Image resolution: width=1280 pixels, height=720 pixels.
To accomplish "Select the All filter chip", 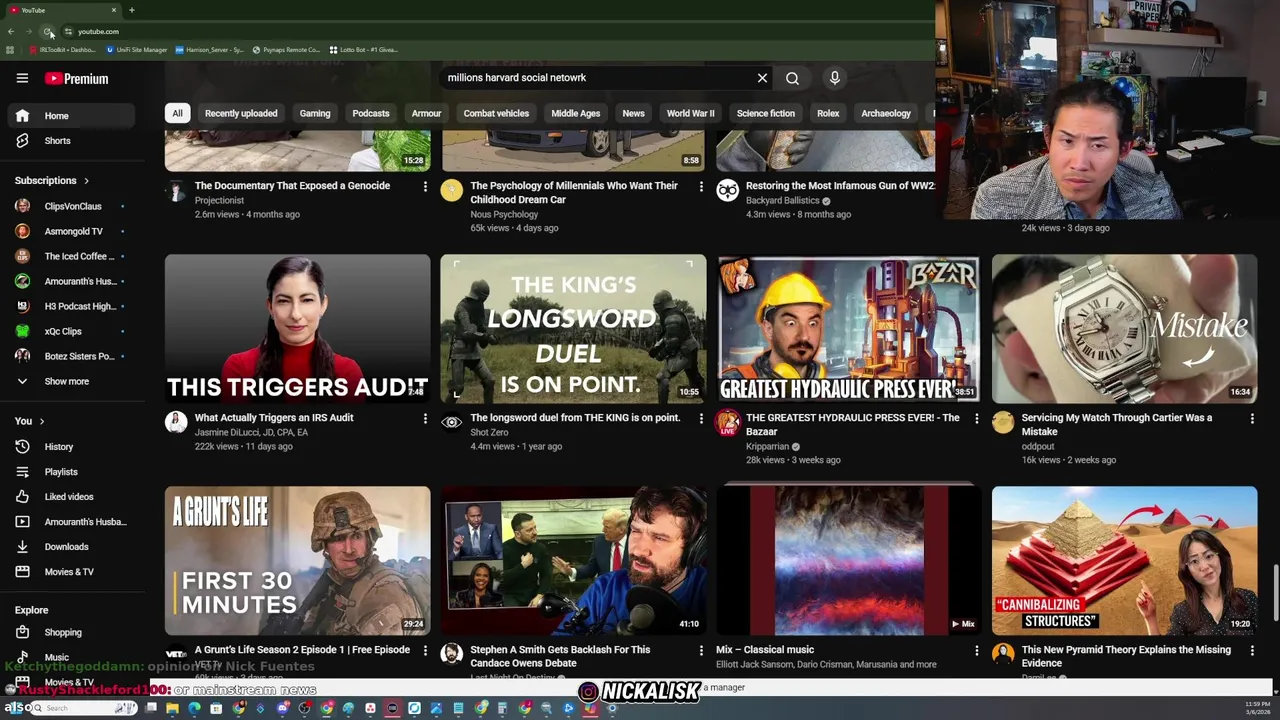I will (x=177, y=113).
